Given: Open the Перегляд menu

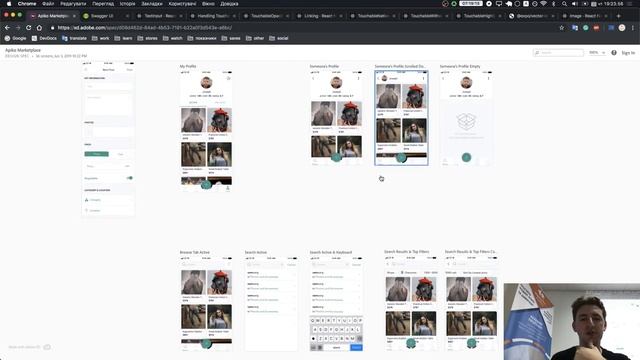Looking at the screenshot, I should (103, 4).
